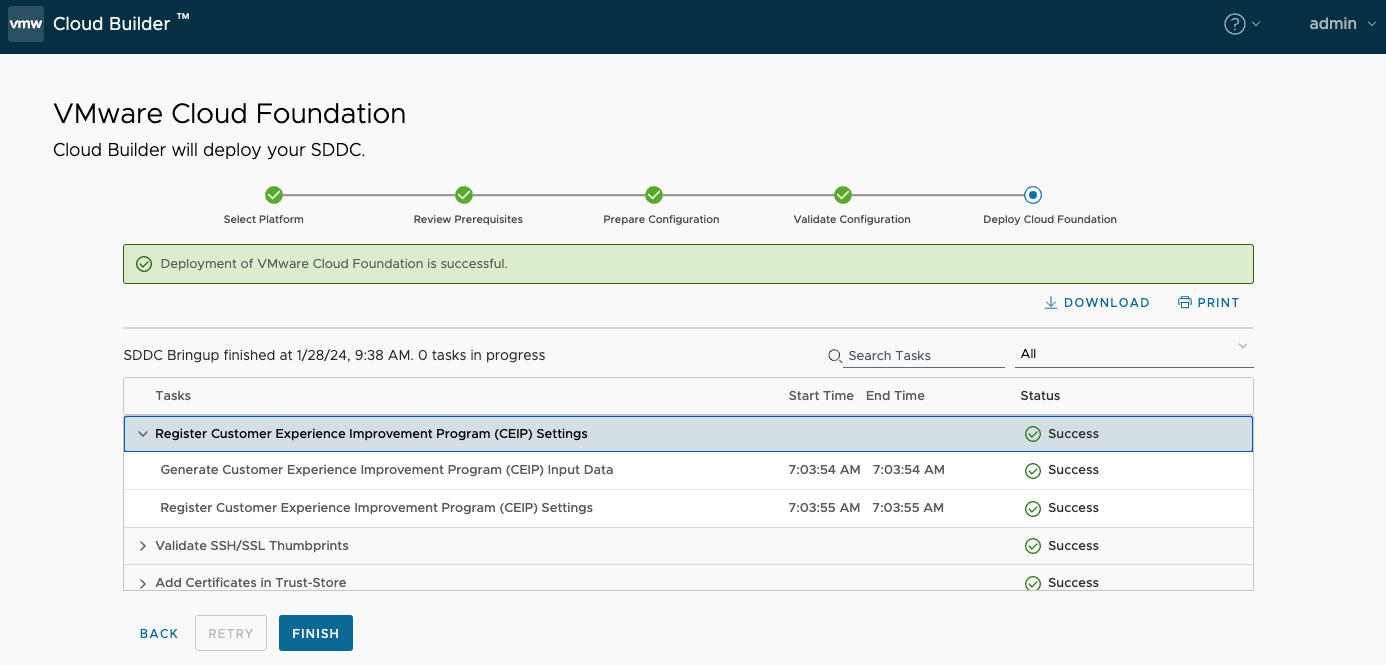This screenshot has width=1386, height=665.
Task: Click Validate Configuration step label
Action: coord(852,219)
